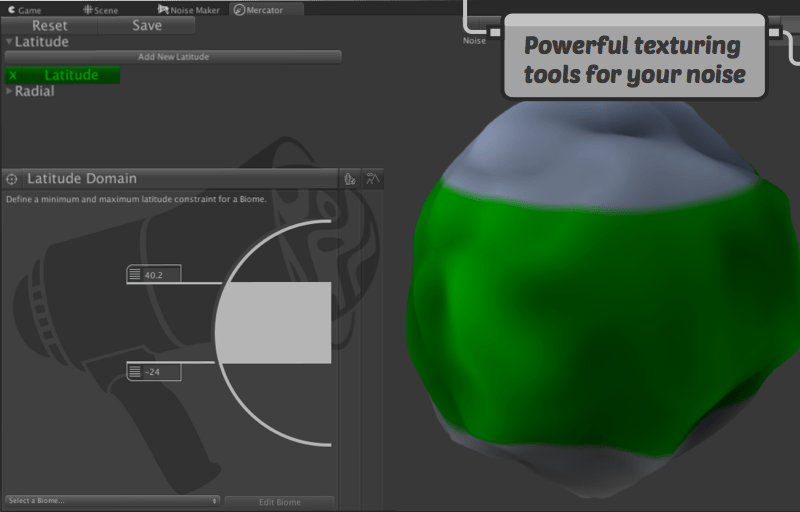Select the green Latitude list item
Viewport: 800px width, 512px height.
71,75
